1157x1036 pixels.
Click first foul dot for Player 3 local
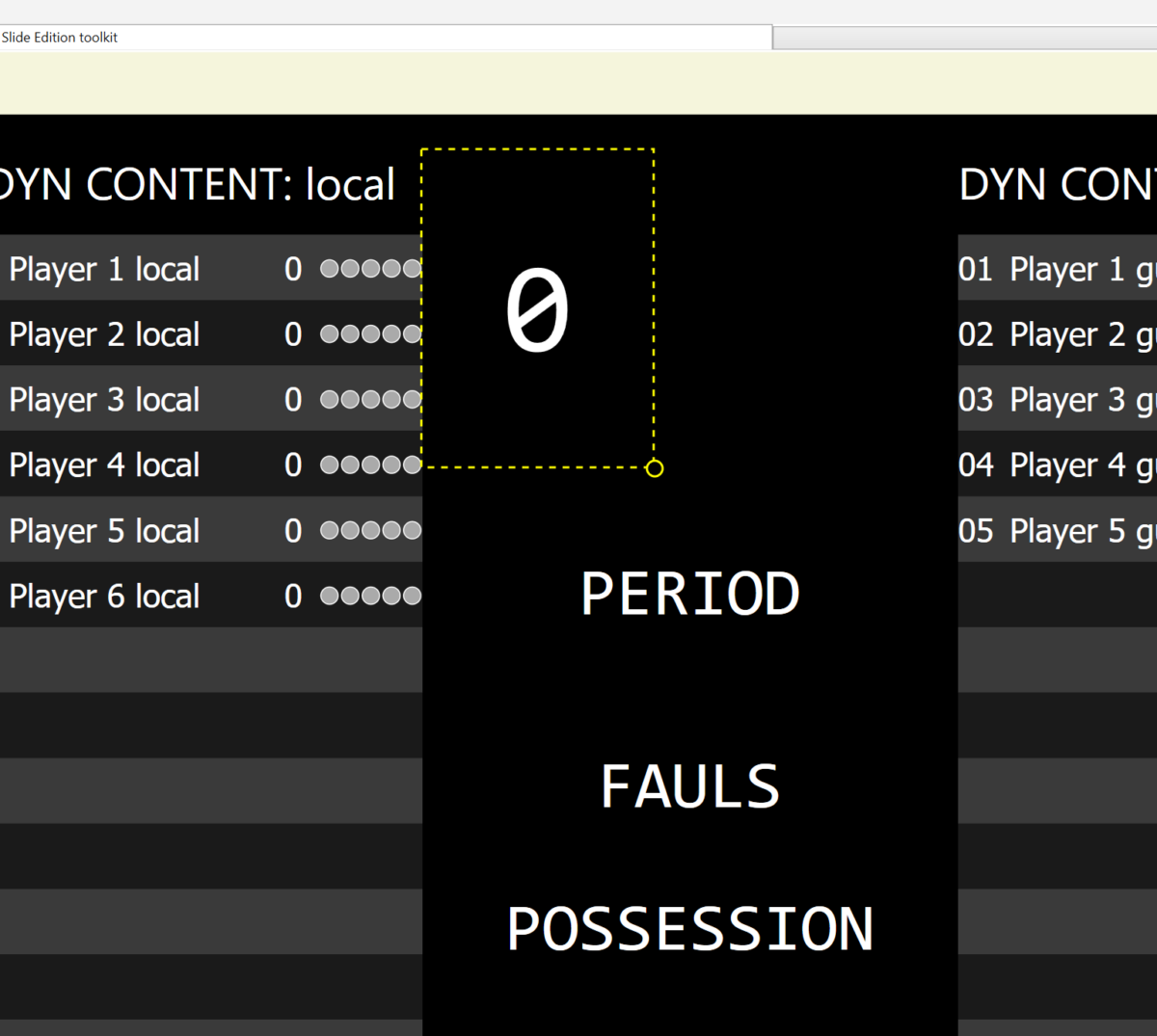330,400
